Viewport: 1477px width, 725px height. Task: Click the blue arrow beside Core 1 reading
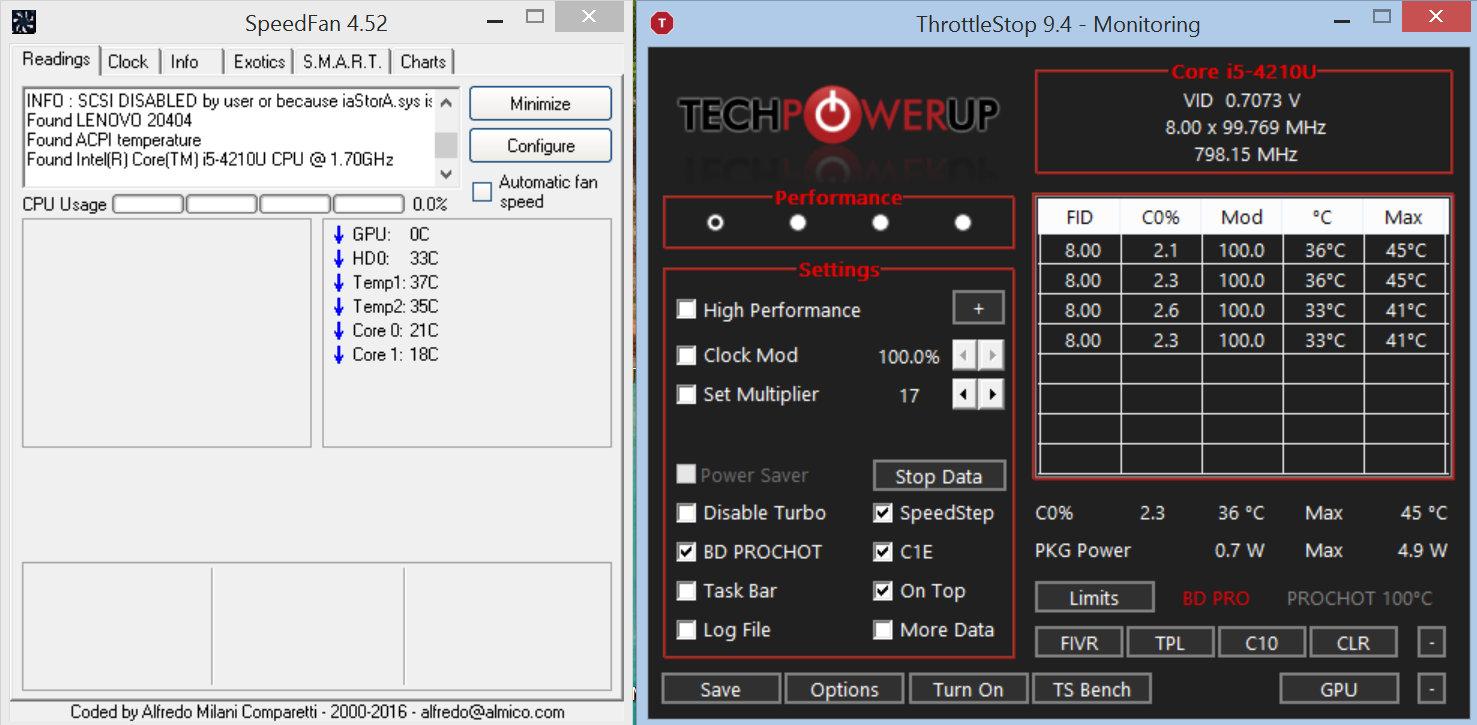(x=339, y=355)
